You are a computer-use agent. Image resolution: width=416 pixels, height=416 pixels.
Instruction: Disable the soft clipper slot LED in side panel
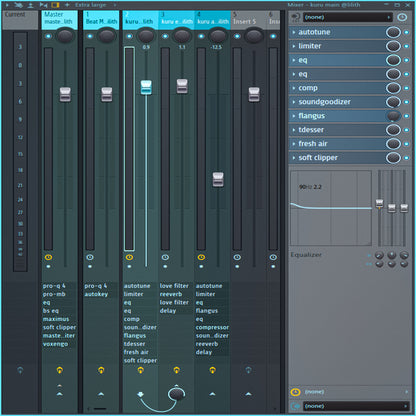coord(407,158)
